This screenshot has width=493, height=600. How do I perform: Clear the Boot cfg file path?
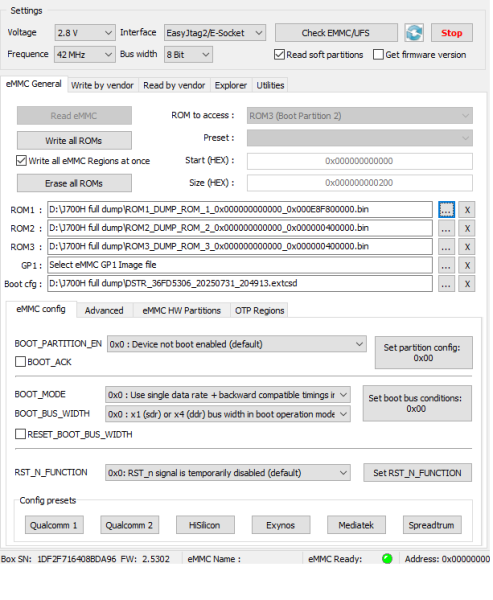[x=467, y=284]
